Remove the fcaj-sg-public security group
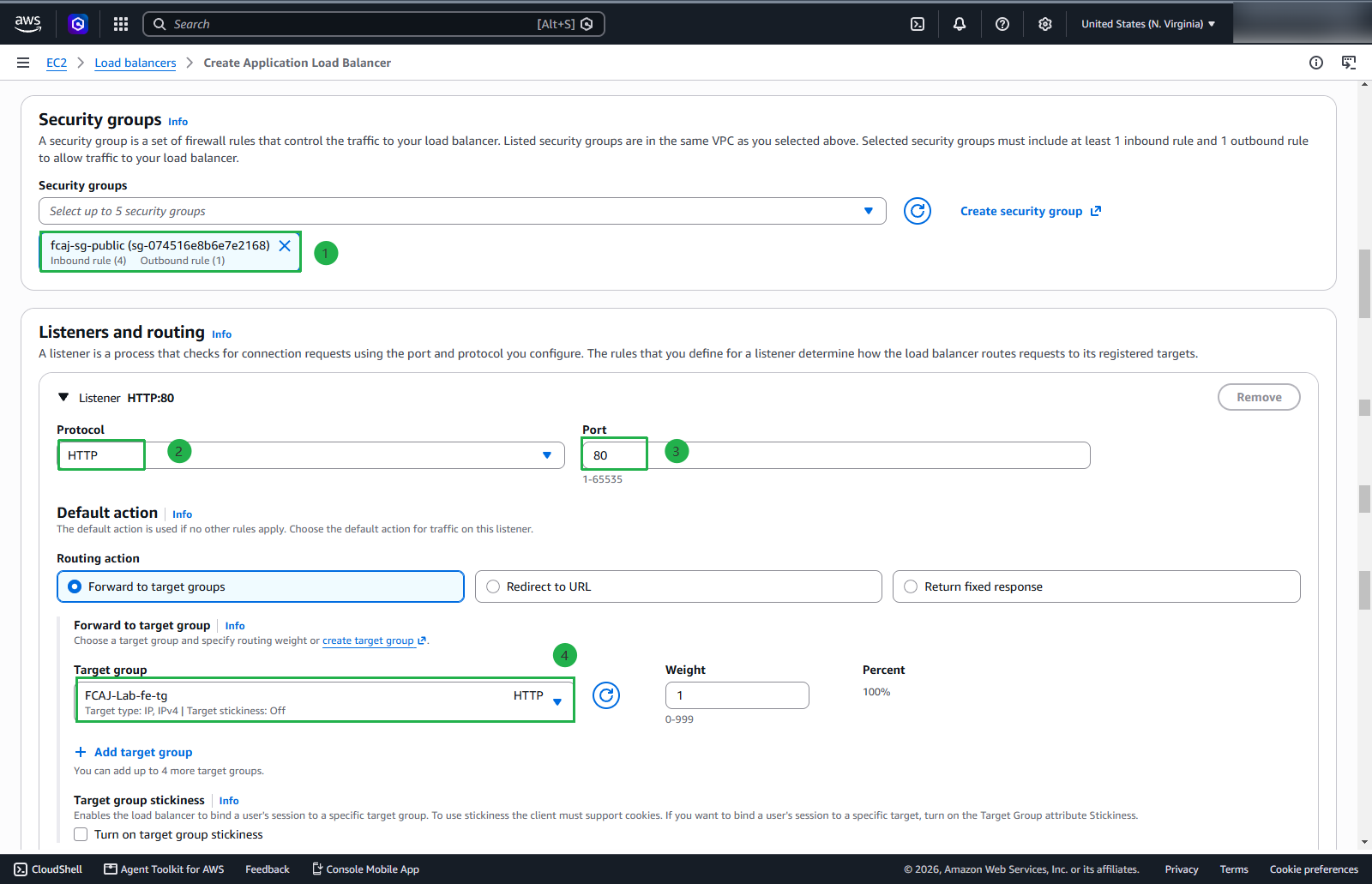Image resolution: width=1372 pixels, height=884 pixels. pos(285,246)
